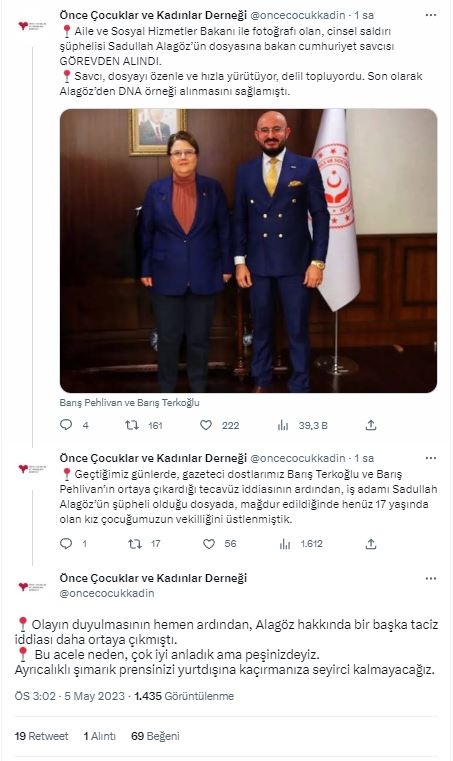Image resolution: width=453 pixels, height=761 pixels.
Task: Open more options menu on first tweet
Action: pyautogui.click(x=431, y=15)
